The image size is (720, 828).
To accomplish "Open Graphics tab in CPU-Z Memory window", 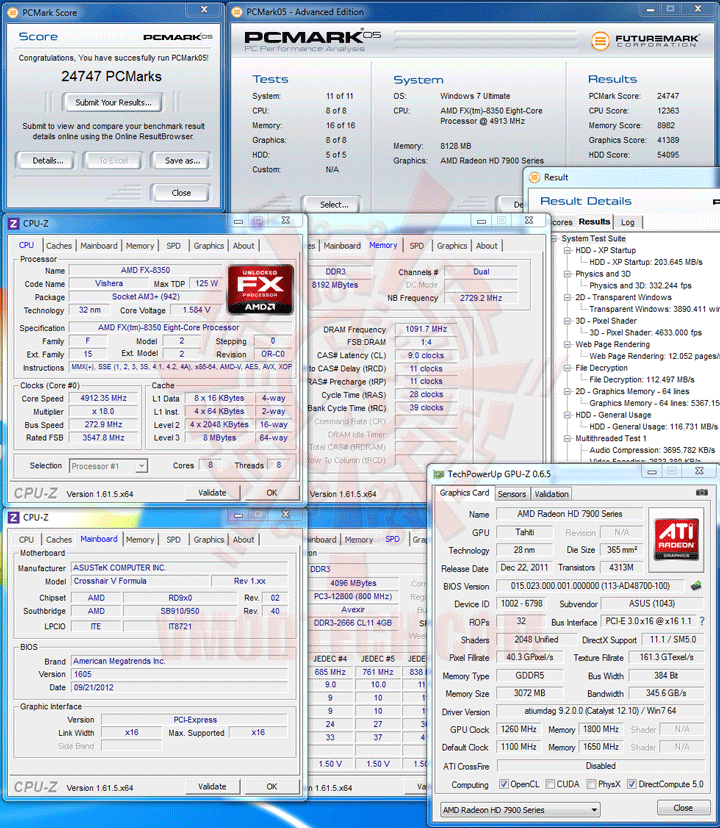I will 452,246.
